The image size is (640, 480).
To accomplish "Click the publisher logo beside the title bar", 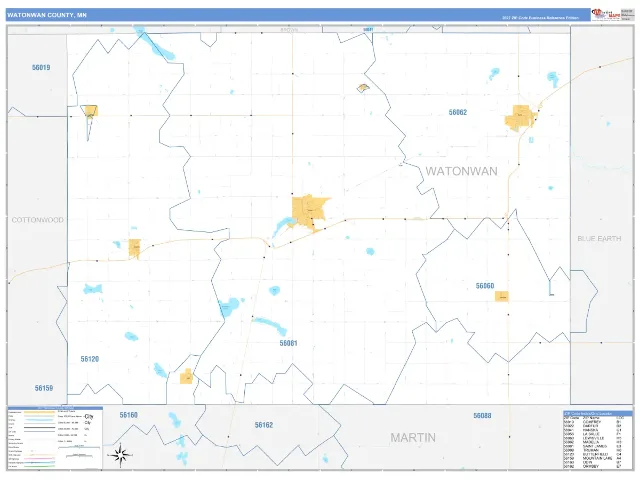I will [x=606, y=14].
